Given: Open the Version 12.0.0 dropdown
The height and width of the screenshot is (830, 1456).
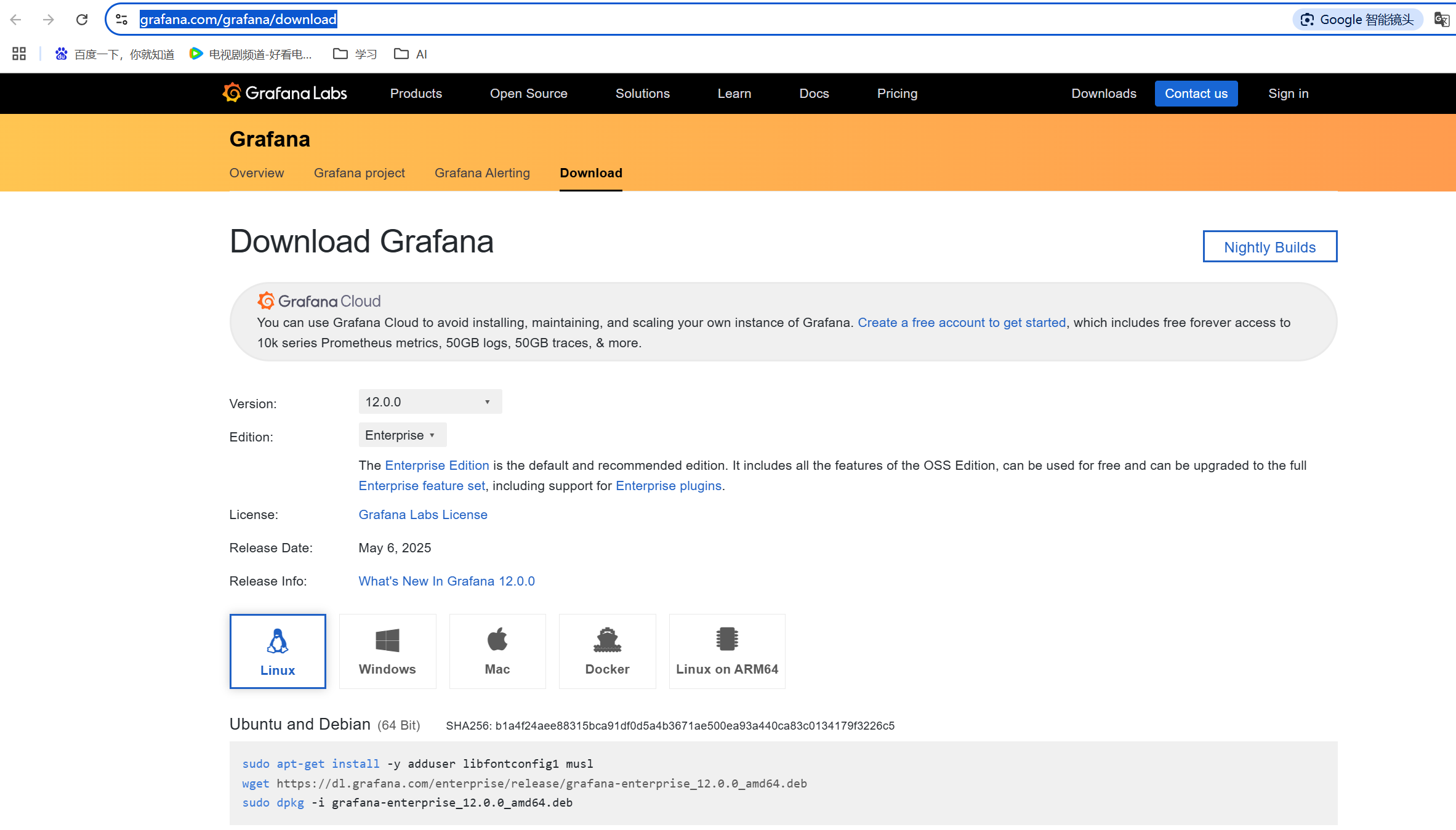Looking at the screenshot, I should (430, 402).
